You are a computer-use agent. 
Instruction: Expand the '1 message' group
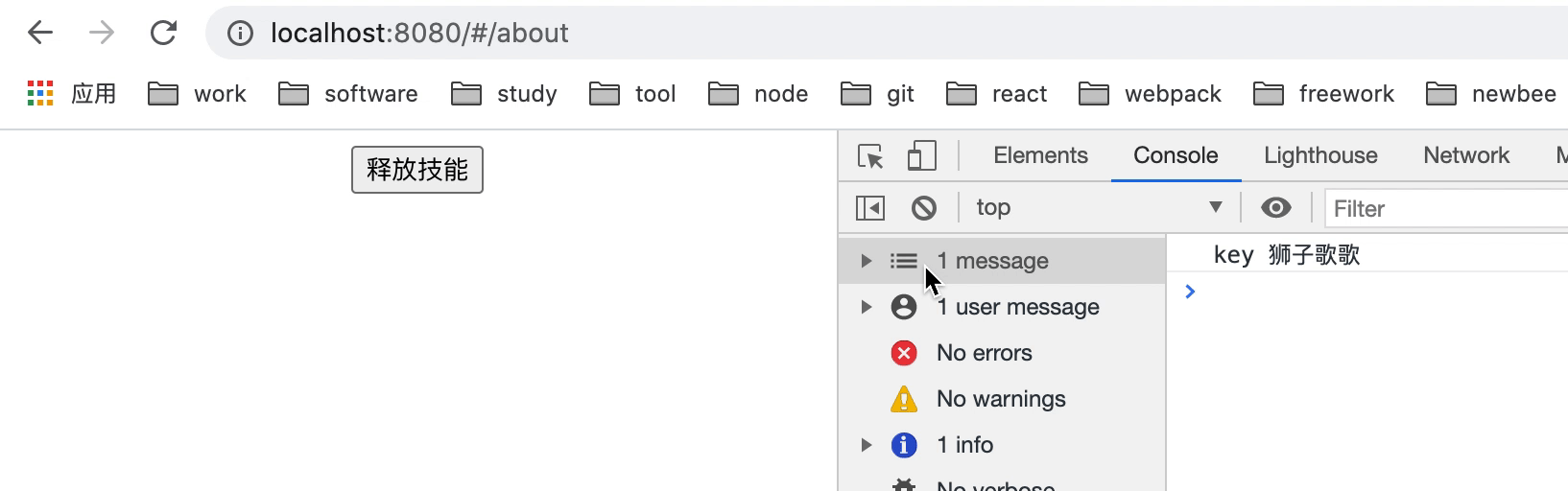tap(867, 261)
